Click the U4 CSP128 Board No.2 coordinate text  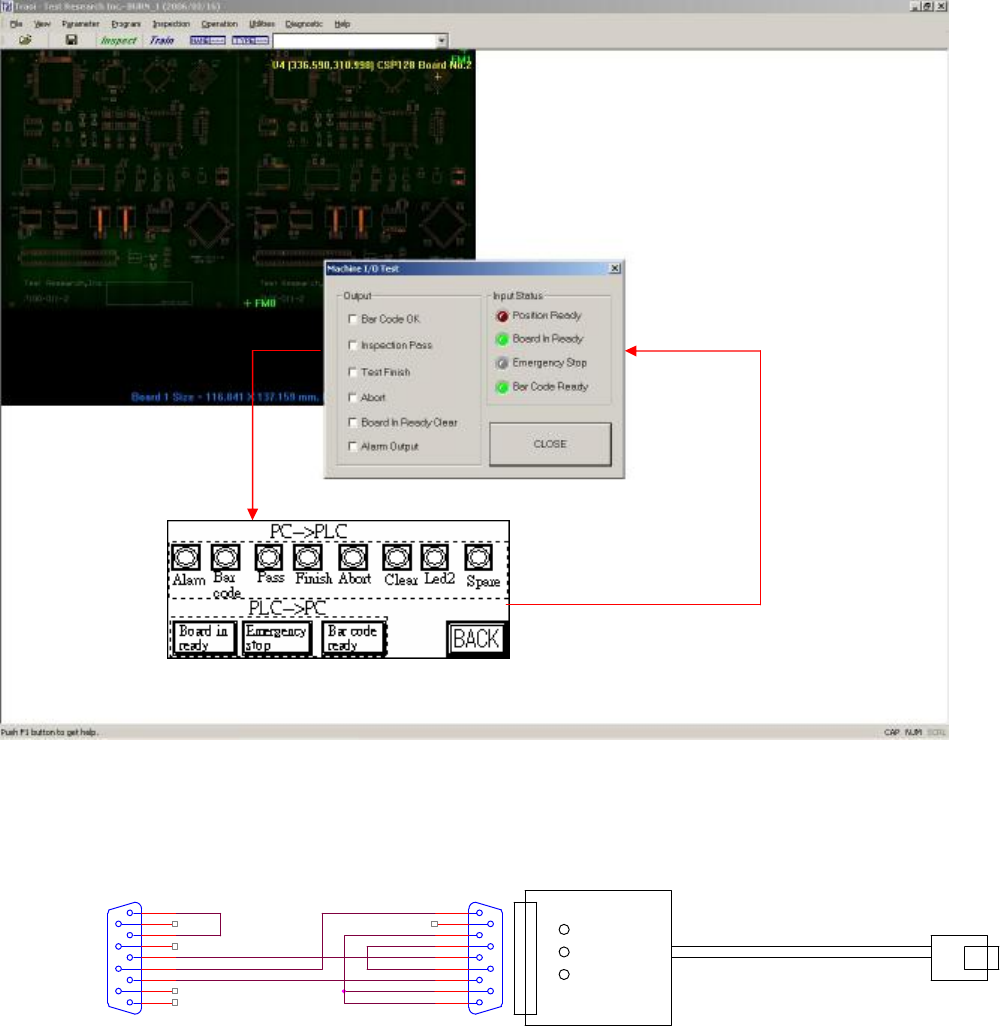coord(371,65)
